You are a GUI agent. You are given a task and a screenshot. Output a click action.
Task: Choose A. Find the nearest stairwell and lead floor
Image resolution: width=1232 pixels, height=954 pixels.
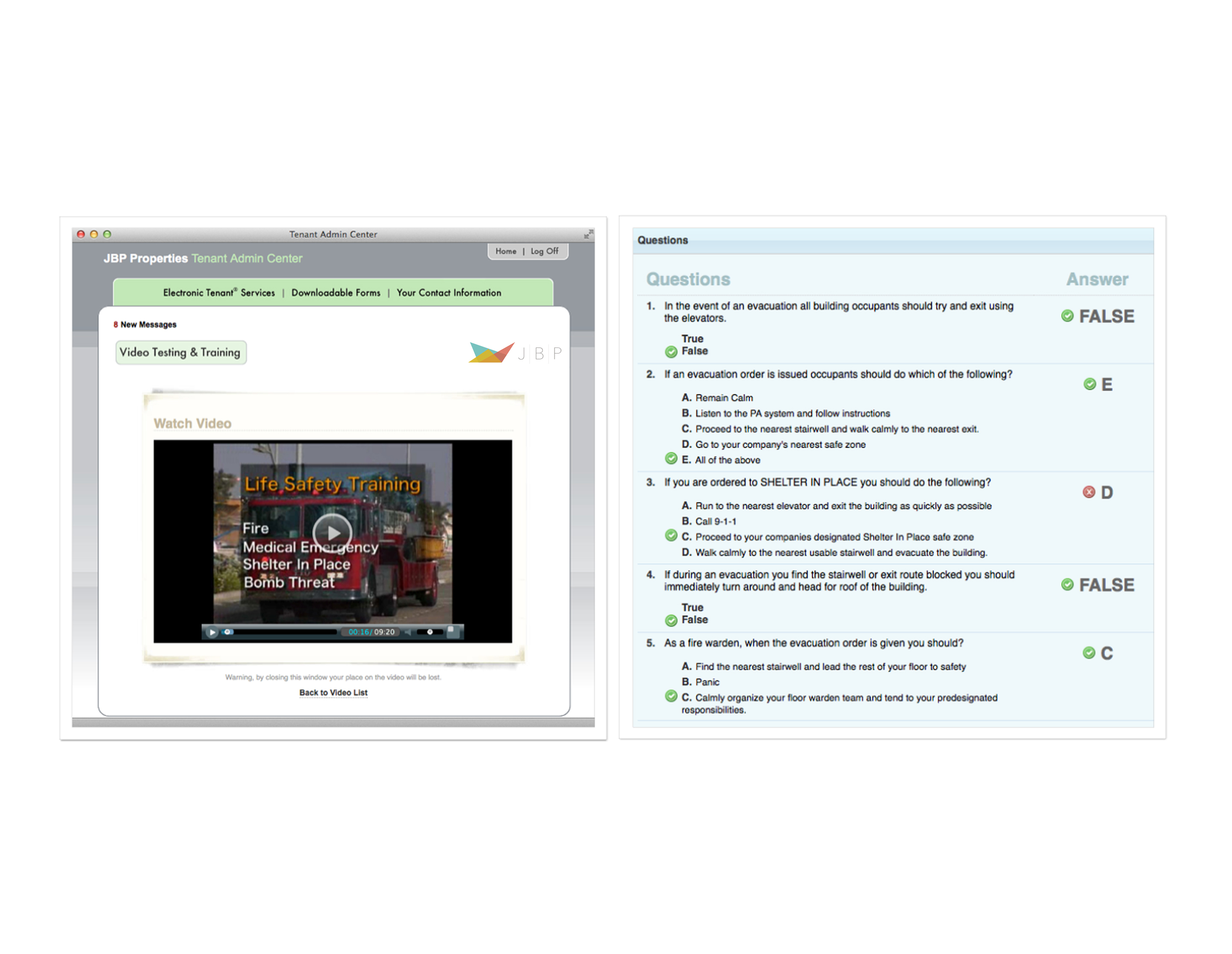click(824, 667)
